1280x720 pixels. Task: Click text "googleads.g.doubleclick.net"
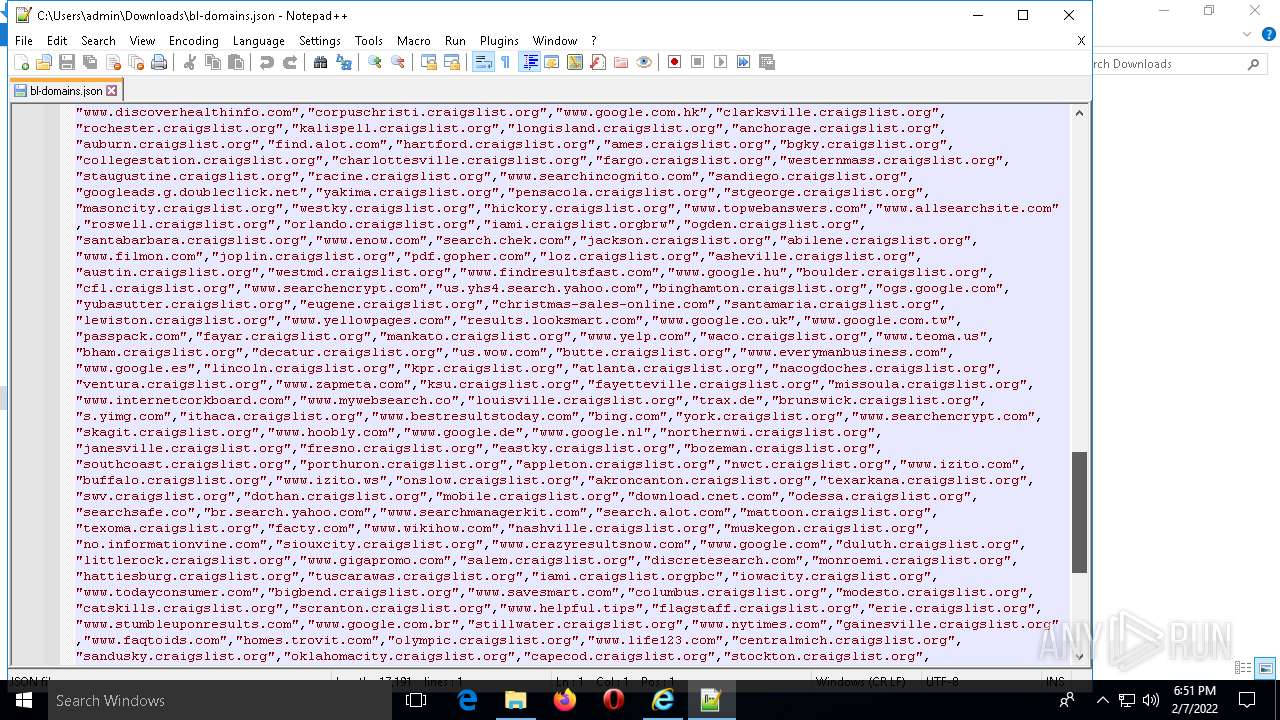(x=191, y=192)
